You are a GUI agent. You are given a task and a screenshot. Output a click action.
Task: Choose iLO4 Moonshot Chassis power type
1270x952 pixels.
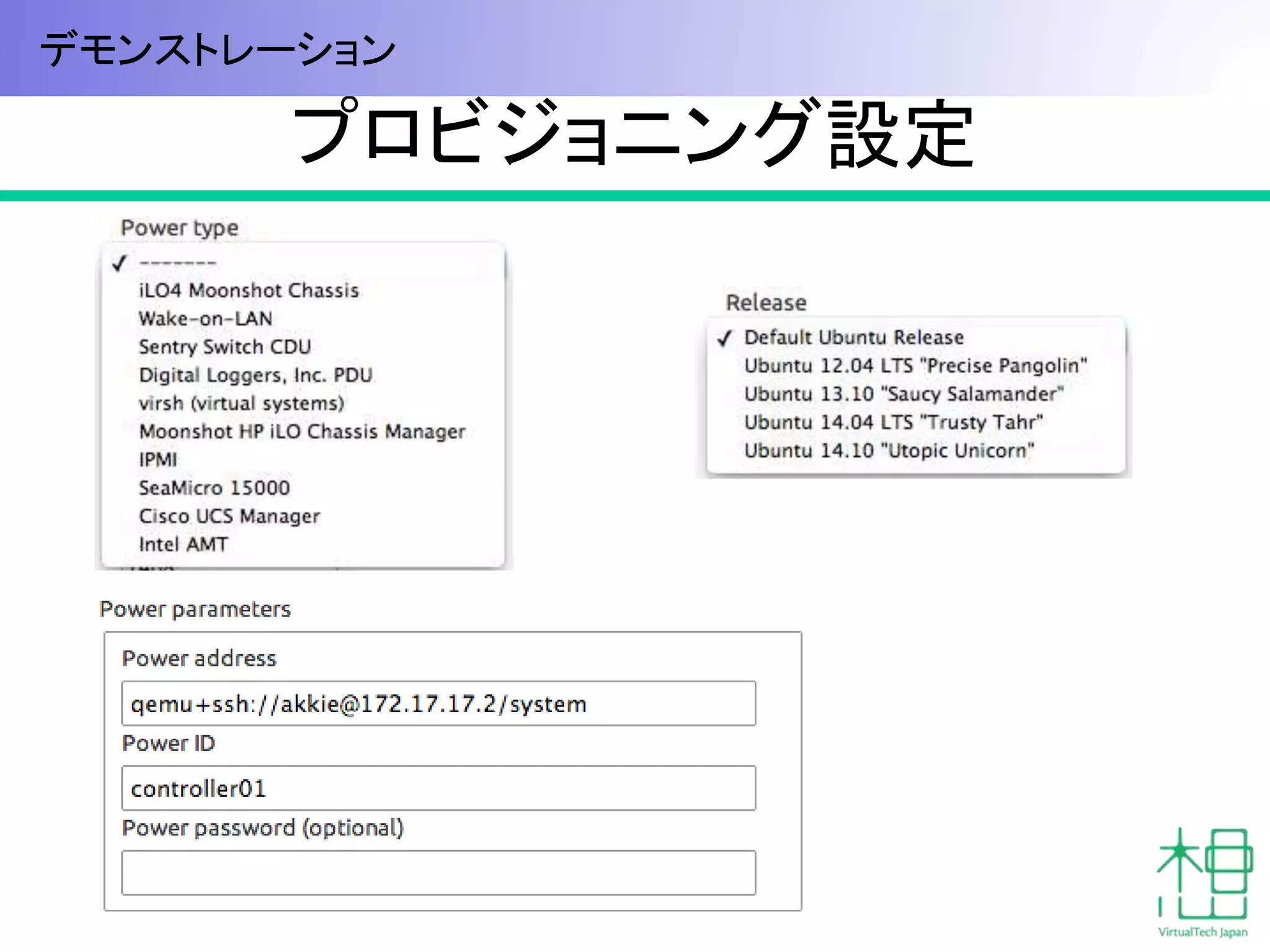tap(303, 291)
